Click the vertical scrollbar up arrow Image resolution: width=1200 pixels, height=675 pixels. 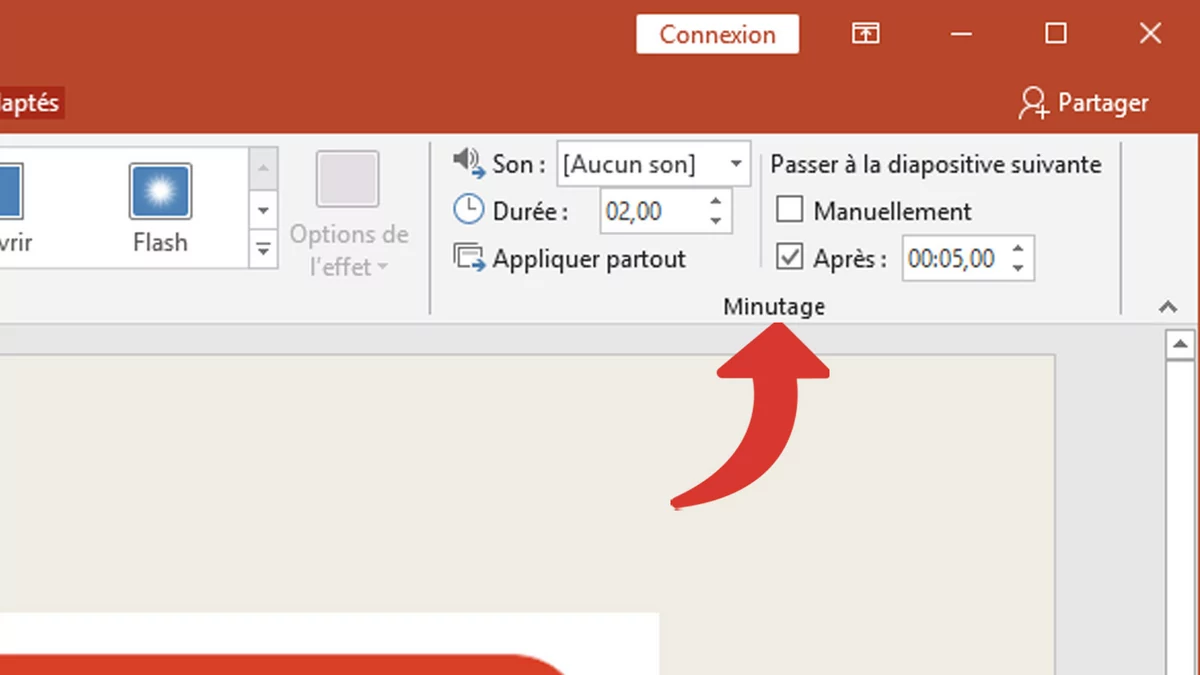coord(1180,345)
